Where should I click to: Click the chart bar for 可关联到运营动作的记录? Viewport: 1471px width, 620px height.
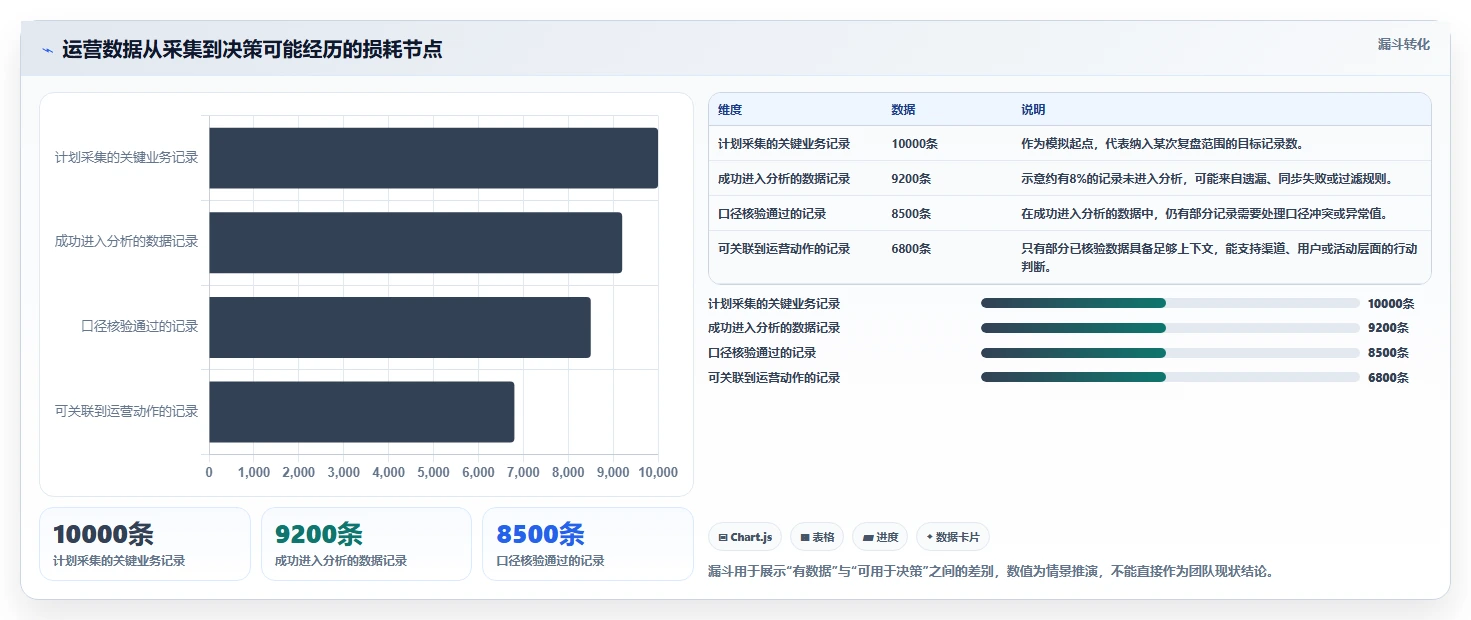click(x=361, y=411)
